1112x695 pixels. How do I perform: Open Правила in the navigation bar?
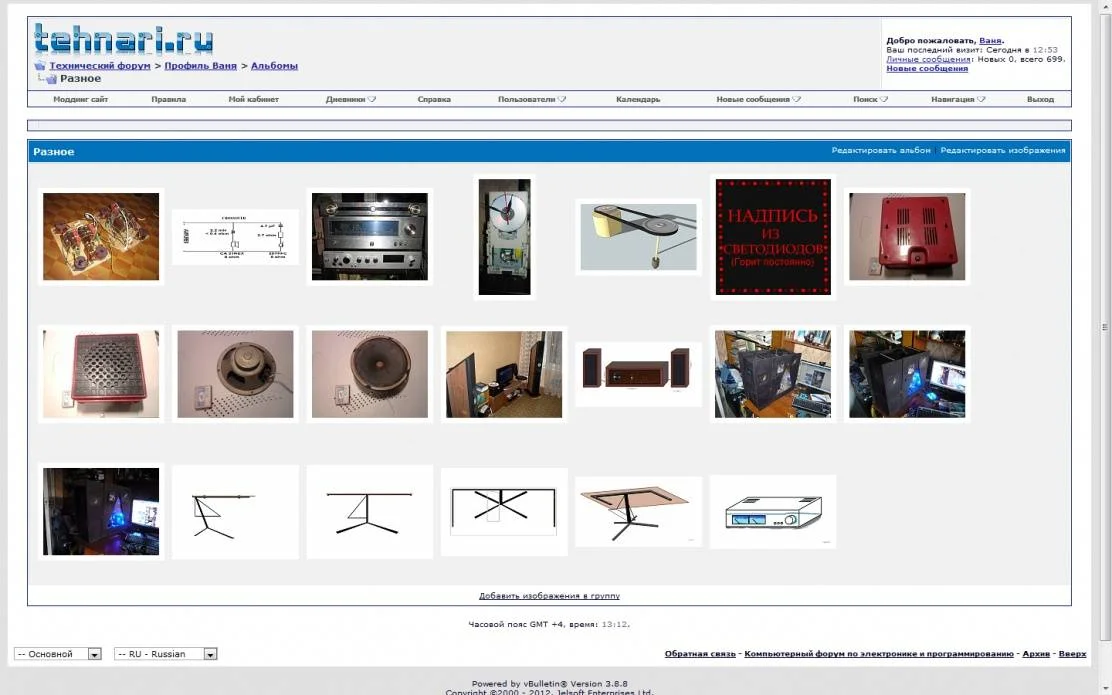[x=169, y=99]
